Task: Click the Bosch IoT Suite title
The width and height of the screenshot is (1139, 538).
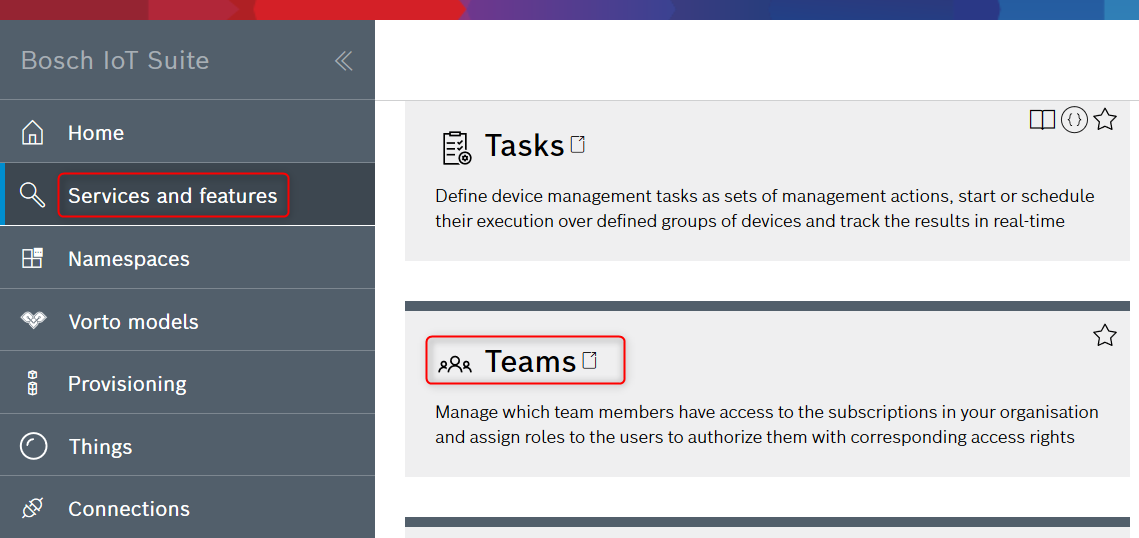Action: pos(115,60)
